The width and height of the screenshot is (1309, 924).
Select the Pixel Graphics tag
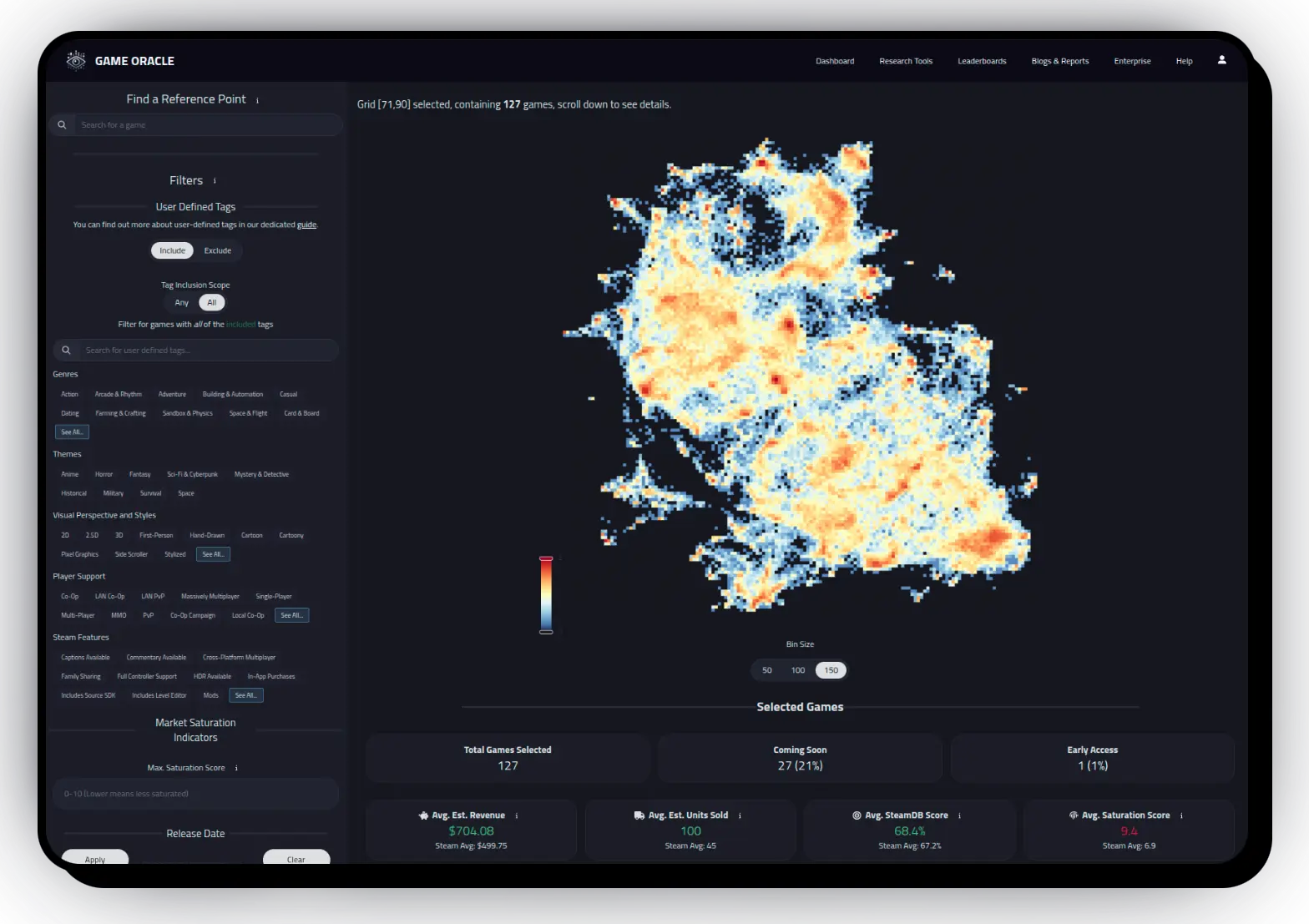pyautogui.click(x=79, y=554)
